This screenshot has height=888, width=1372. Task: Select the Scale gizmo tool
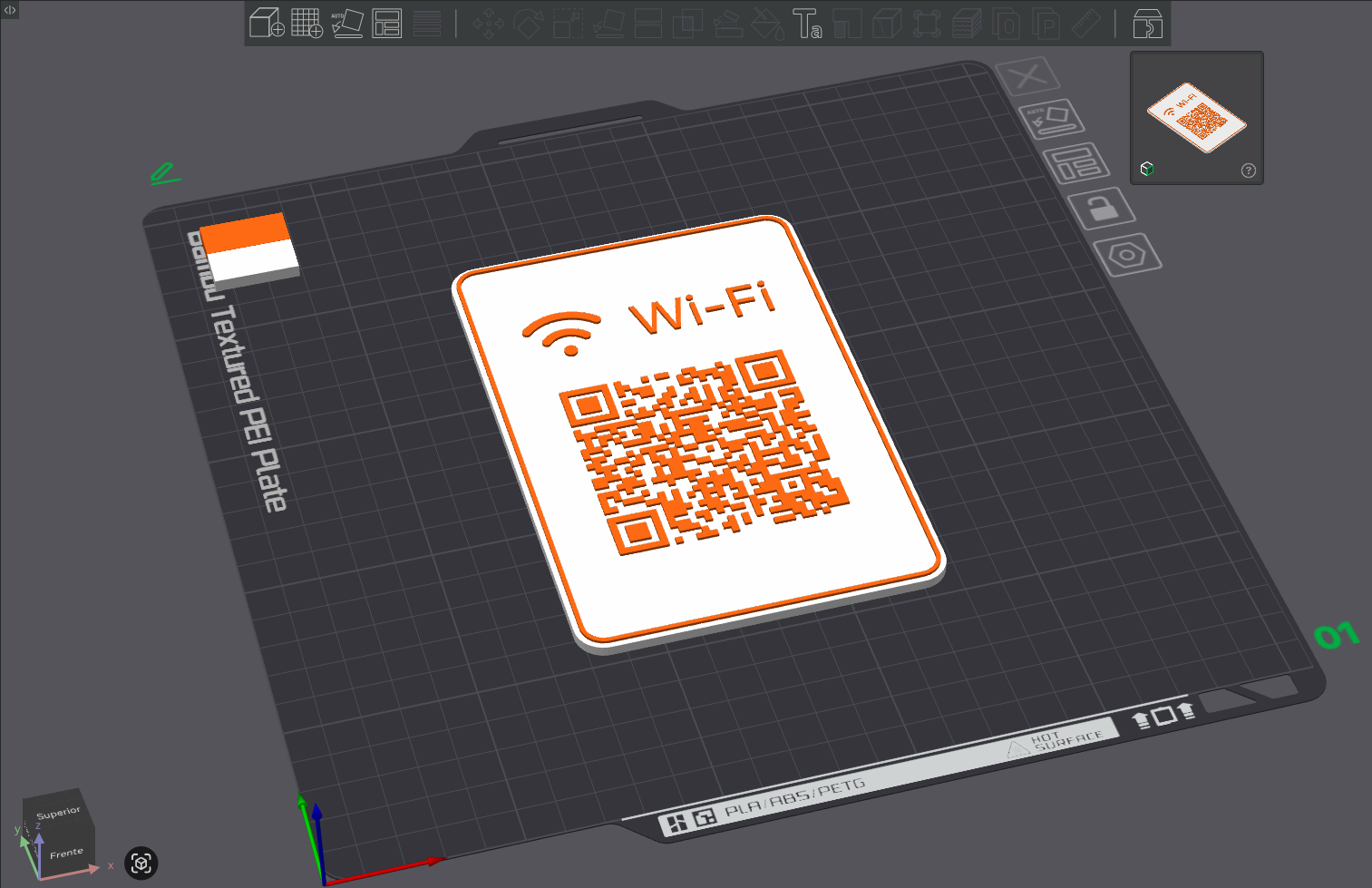569,23
